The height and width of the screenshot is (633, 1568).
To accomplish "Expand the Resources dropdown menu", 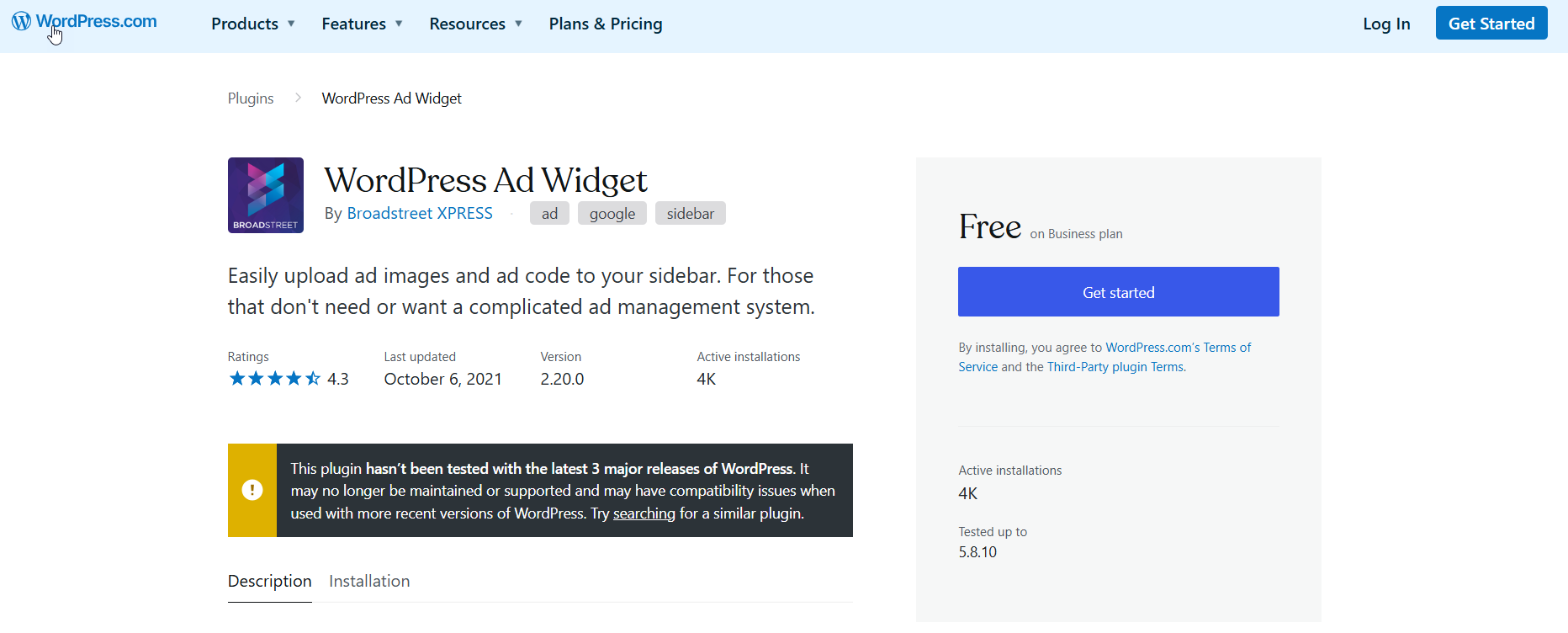I will (x=475, y=24).
